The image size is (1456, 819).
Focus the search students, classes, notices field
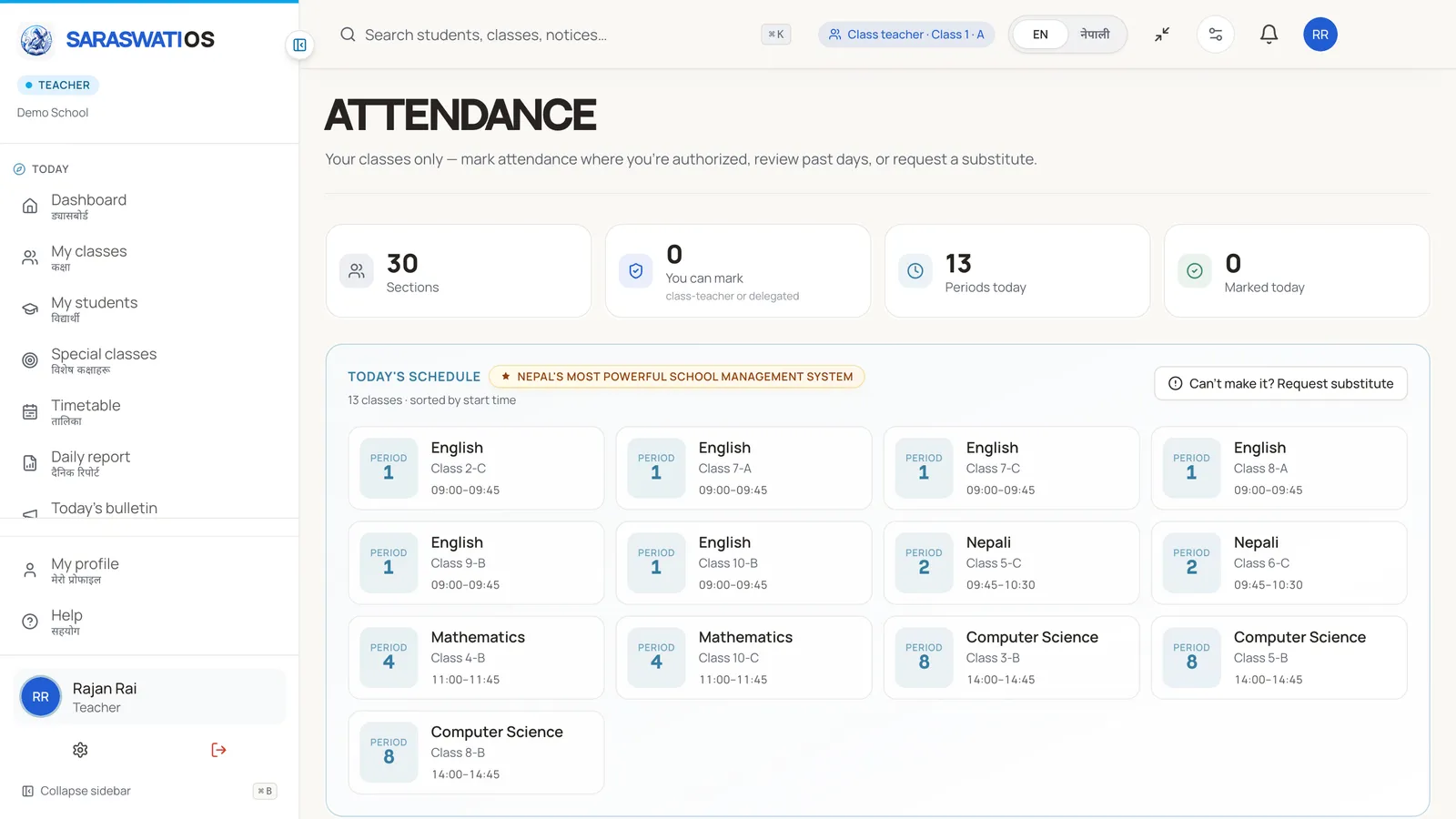click(565, 35)
